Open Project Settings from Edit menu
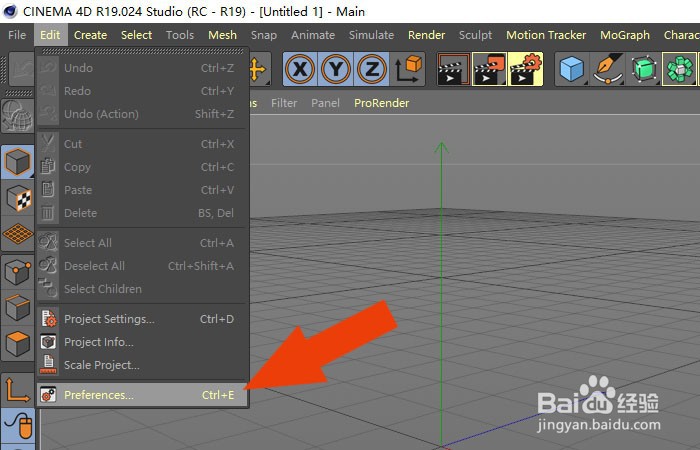Viewport: 700px width, 450px height. click(142, 319)
